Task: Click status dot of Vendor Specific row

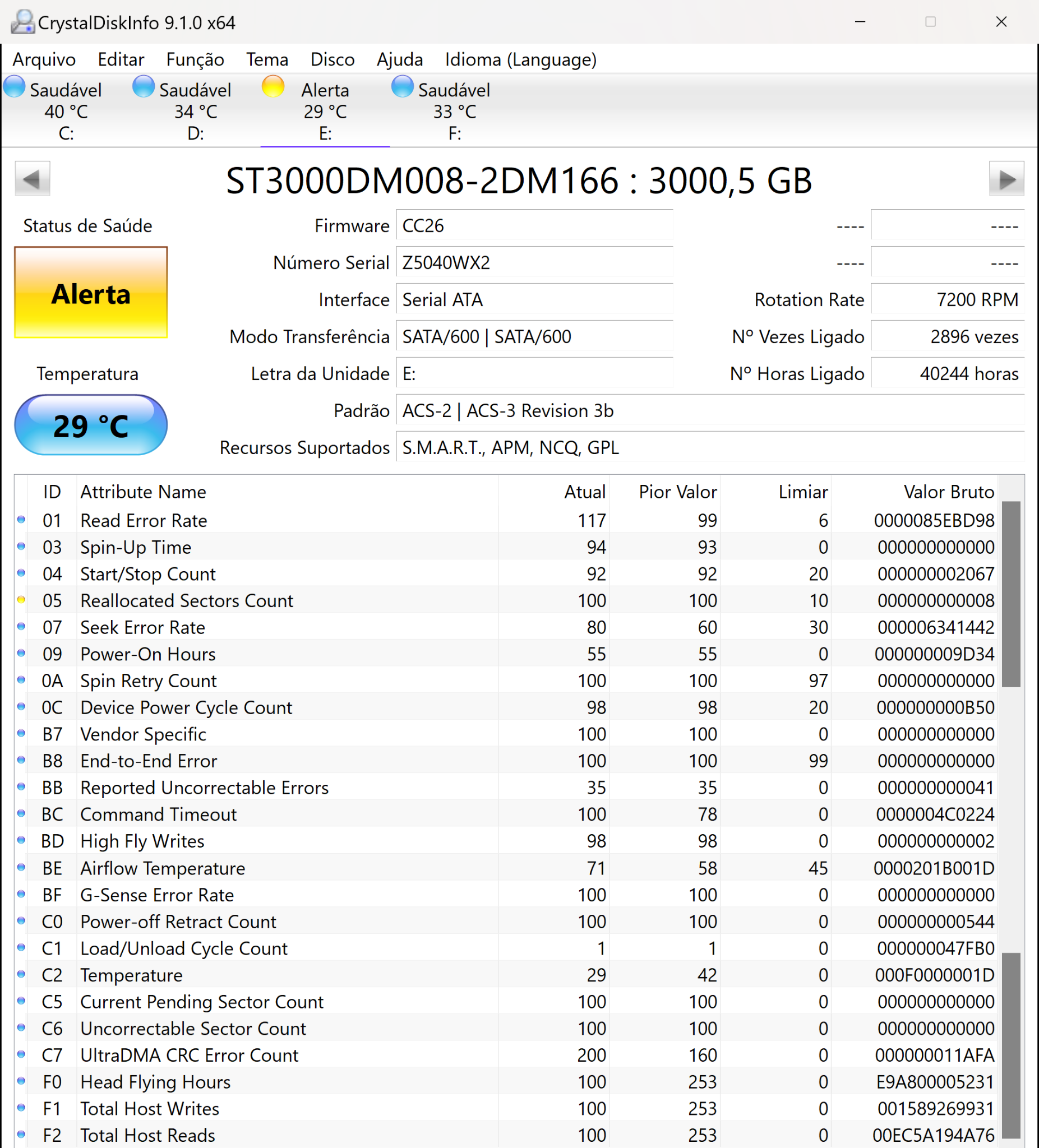Action: click(21, 733)
